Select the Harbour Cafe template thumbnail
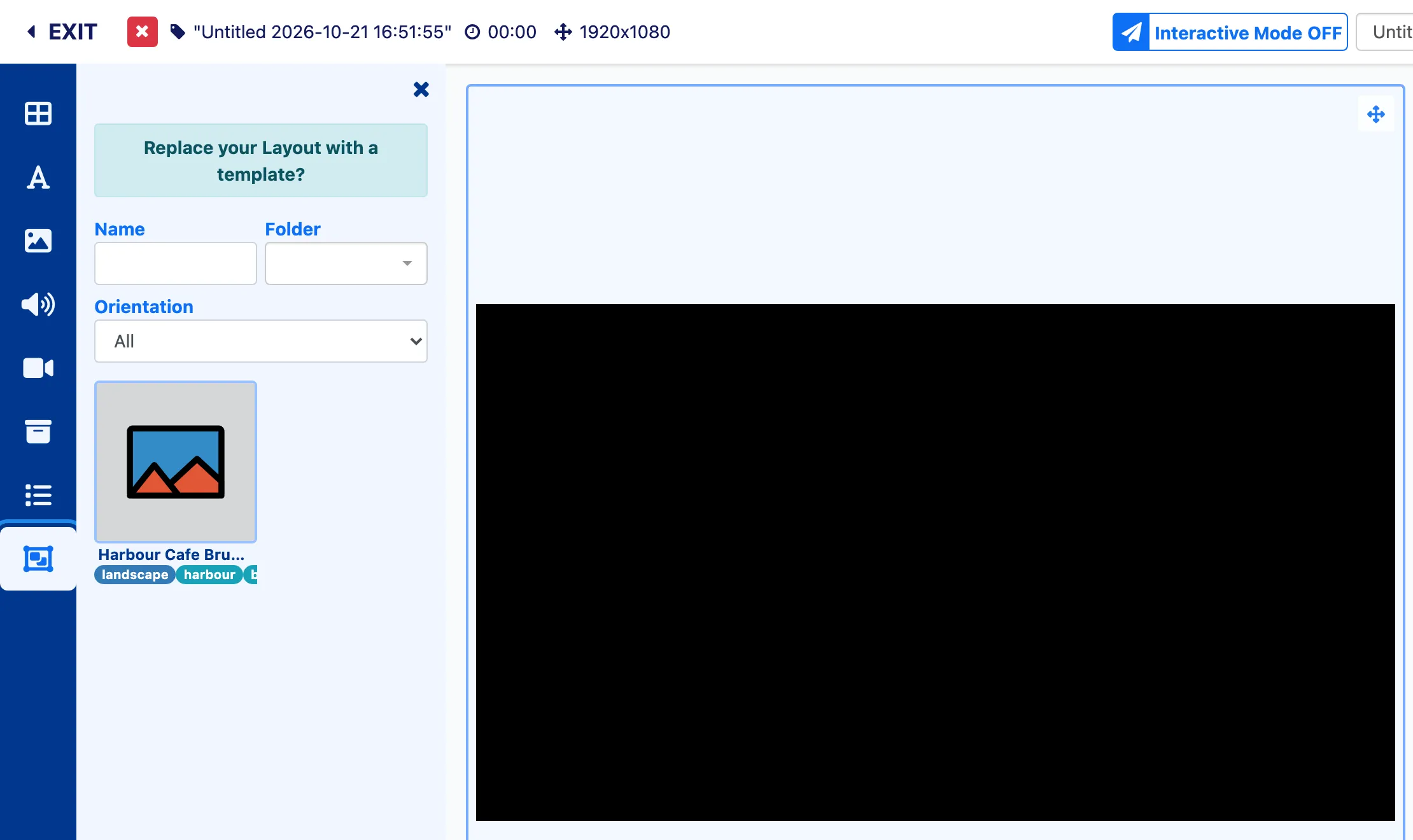The height and width of the screenshot is (840, 1413). tap(176, 462)
